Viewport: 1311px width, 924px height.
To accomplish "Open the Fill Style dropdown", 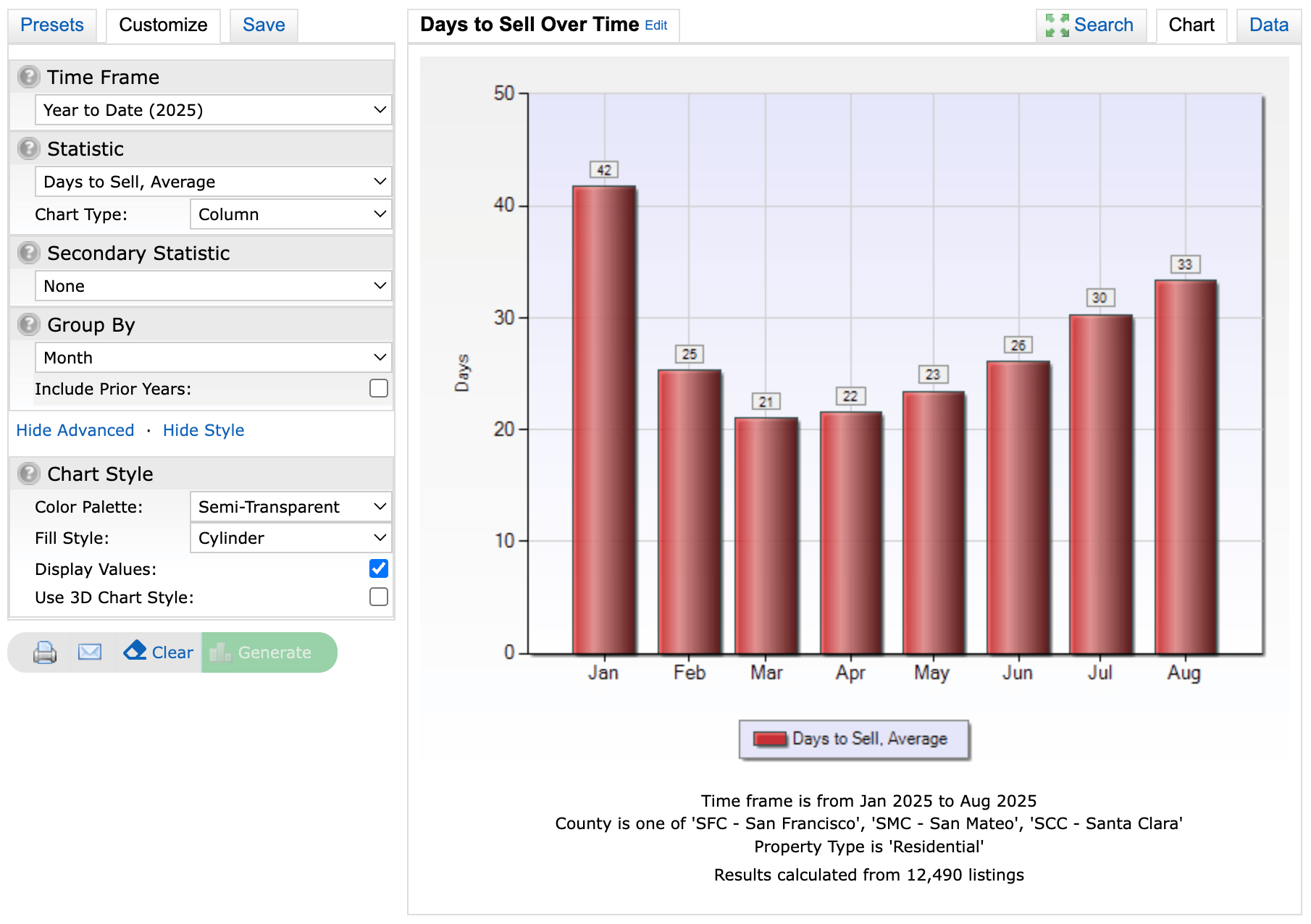I will [290, 538].
